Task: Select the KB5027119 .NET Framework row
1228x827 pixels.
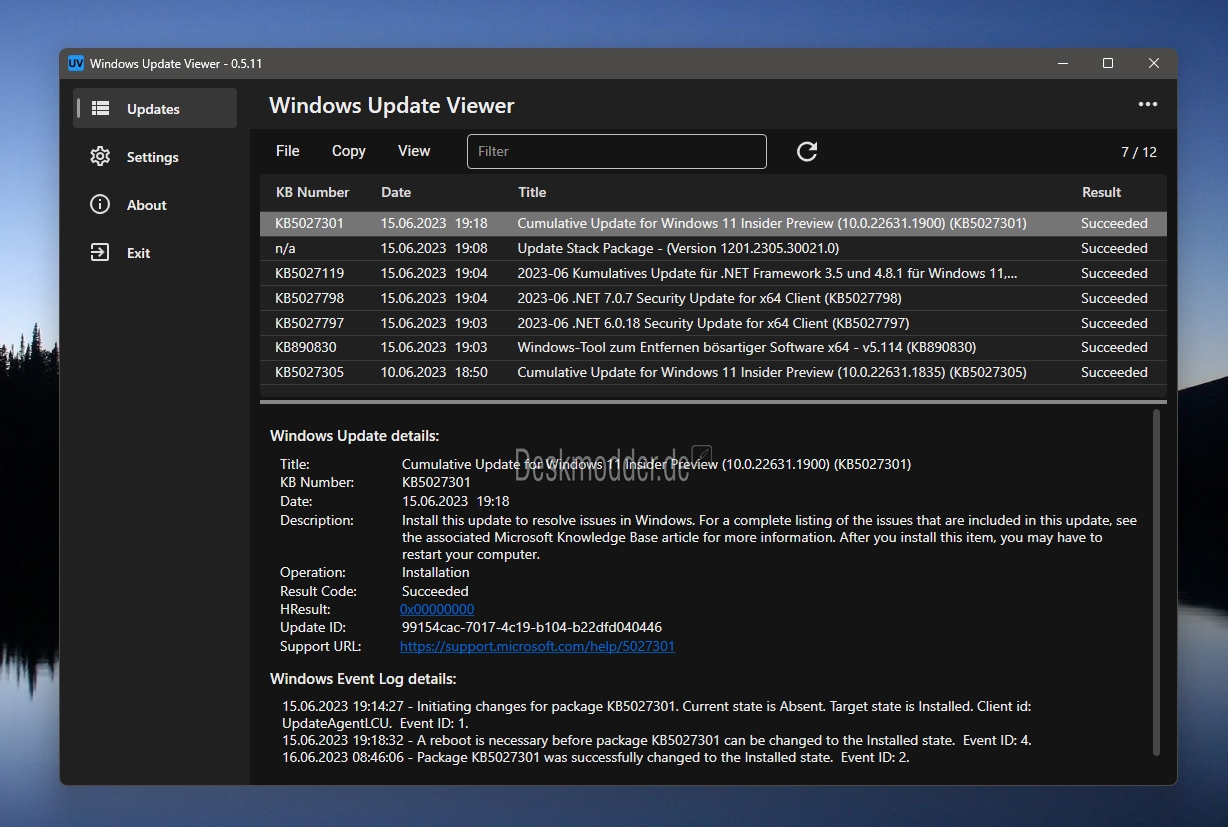Action: [x=713, y=273]
